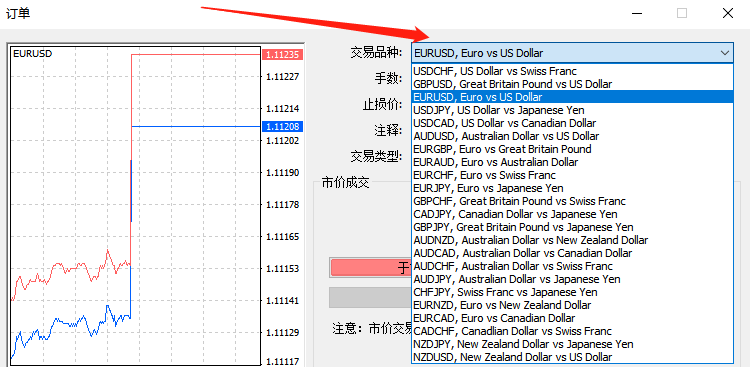Choose GBPUSD, Great Britain Pound vs US Dollar
Viewport: 750px width, 367px height.
[572, 84]
